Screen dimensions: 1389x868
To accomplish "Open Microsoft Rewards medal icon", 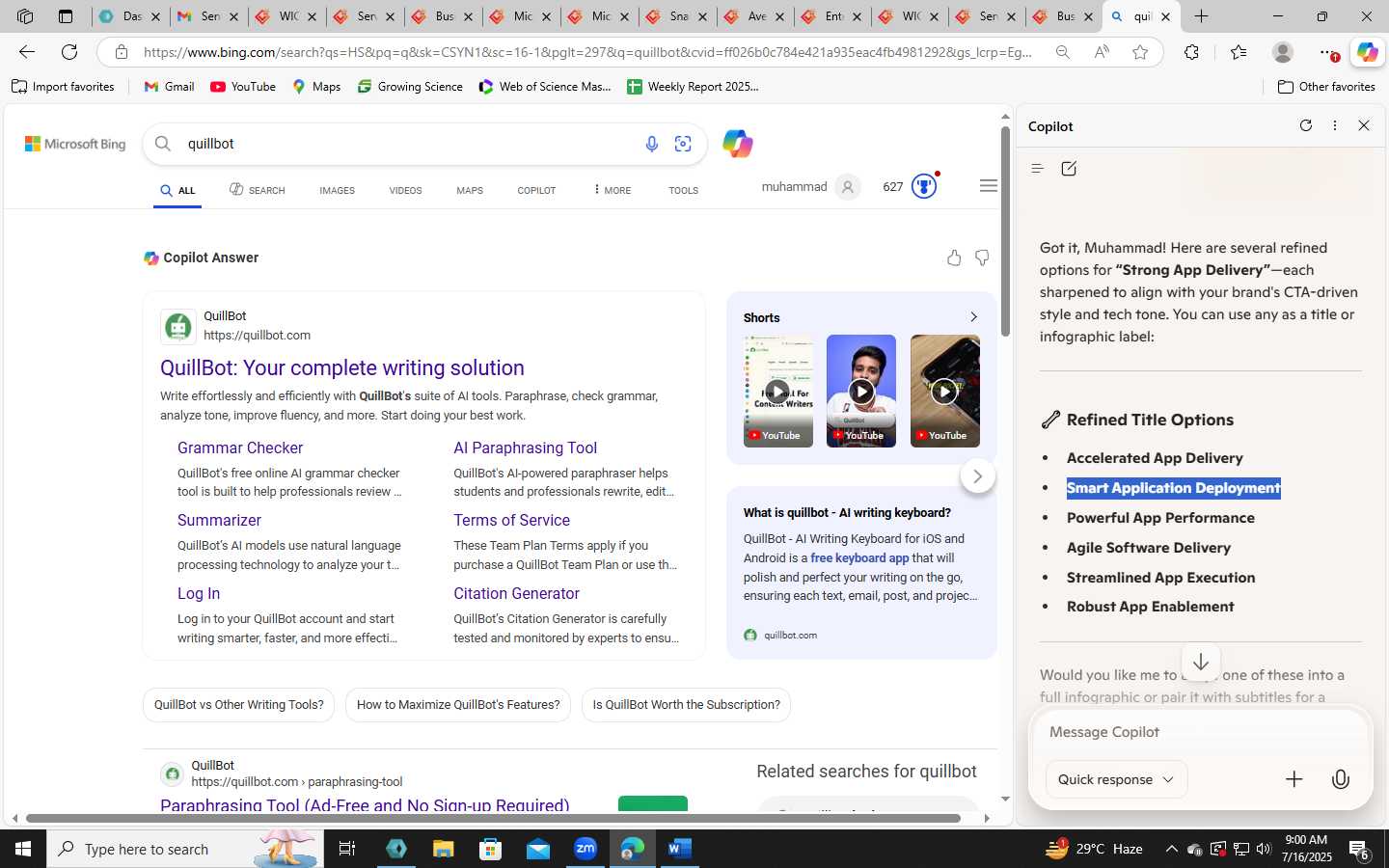I will (924, 186).
